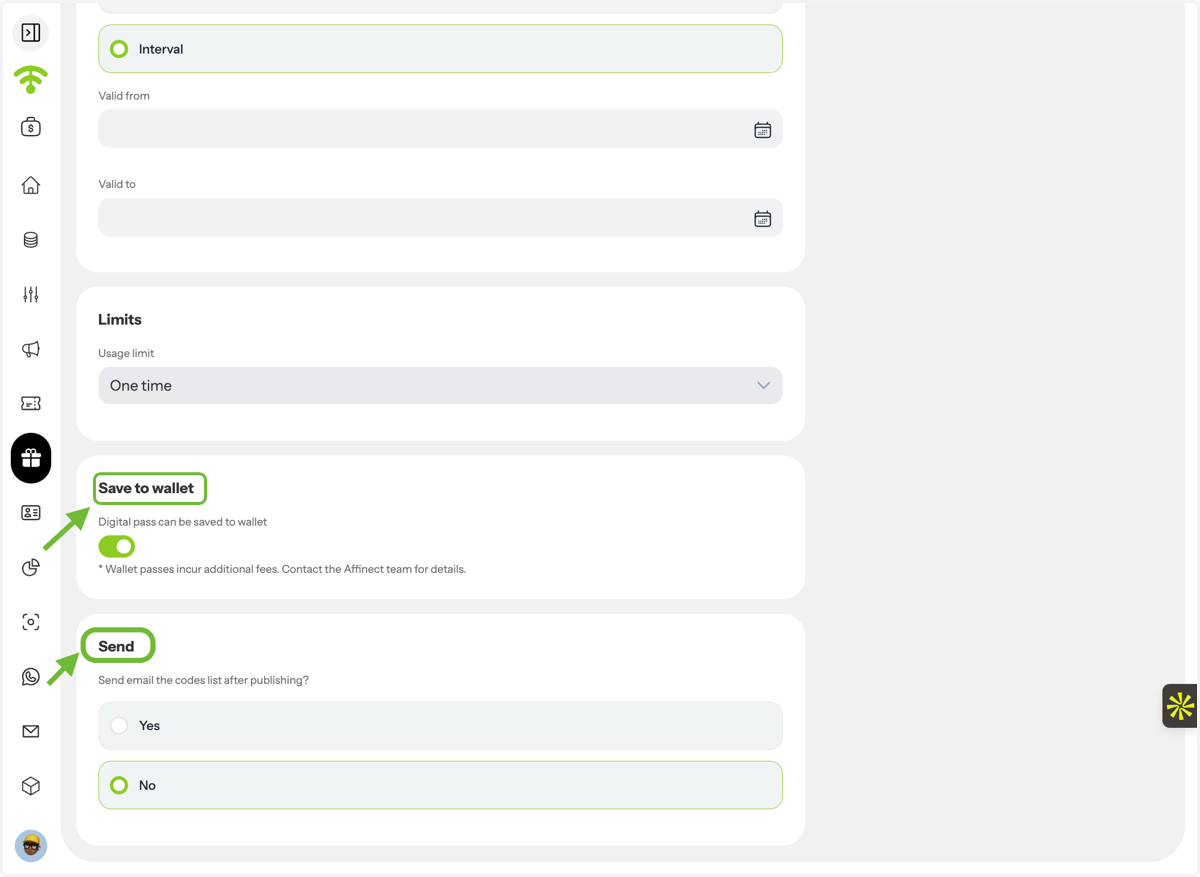
Task: Open the ticket coupon sidebar icon
Action: click(31, 403)
